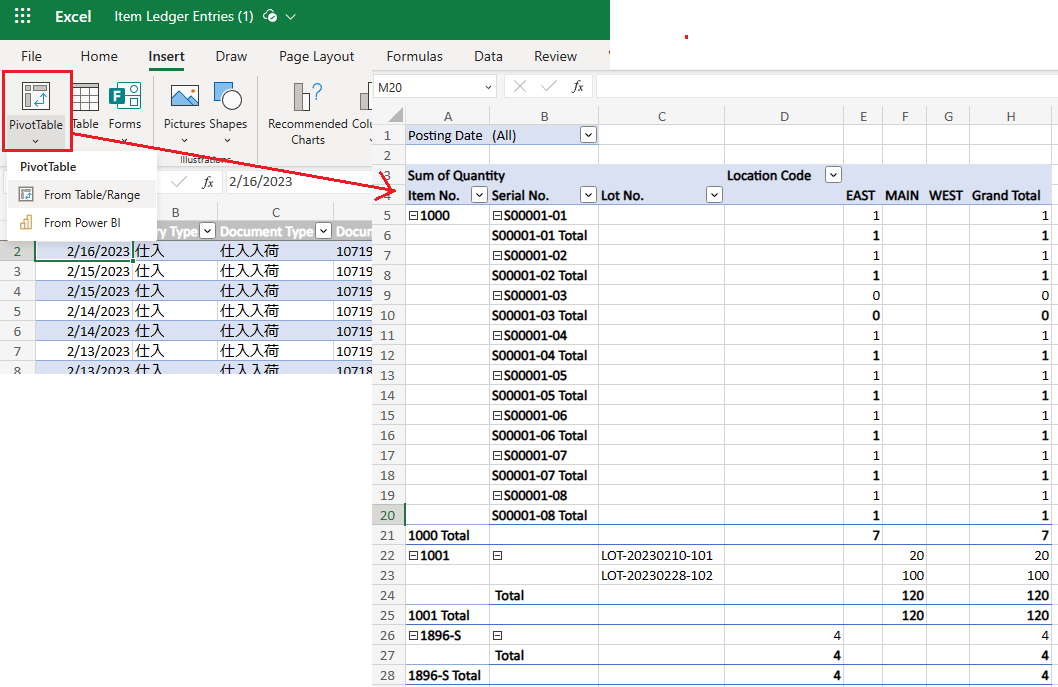
Task: Switch to the Data ribbon tab
Action: coord(488,56)
